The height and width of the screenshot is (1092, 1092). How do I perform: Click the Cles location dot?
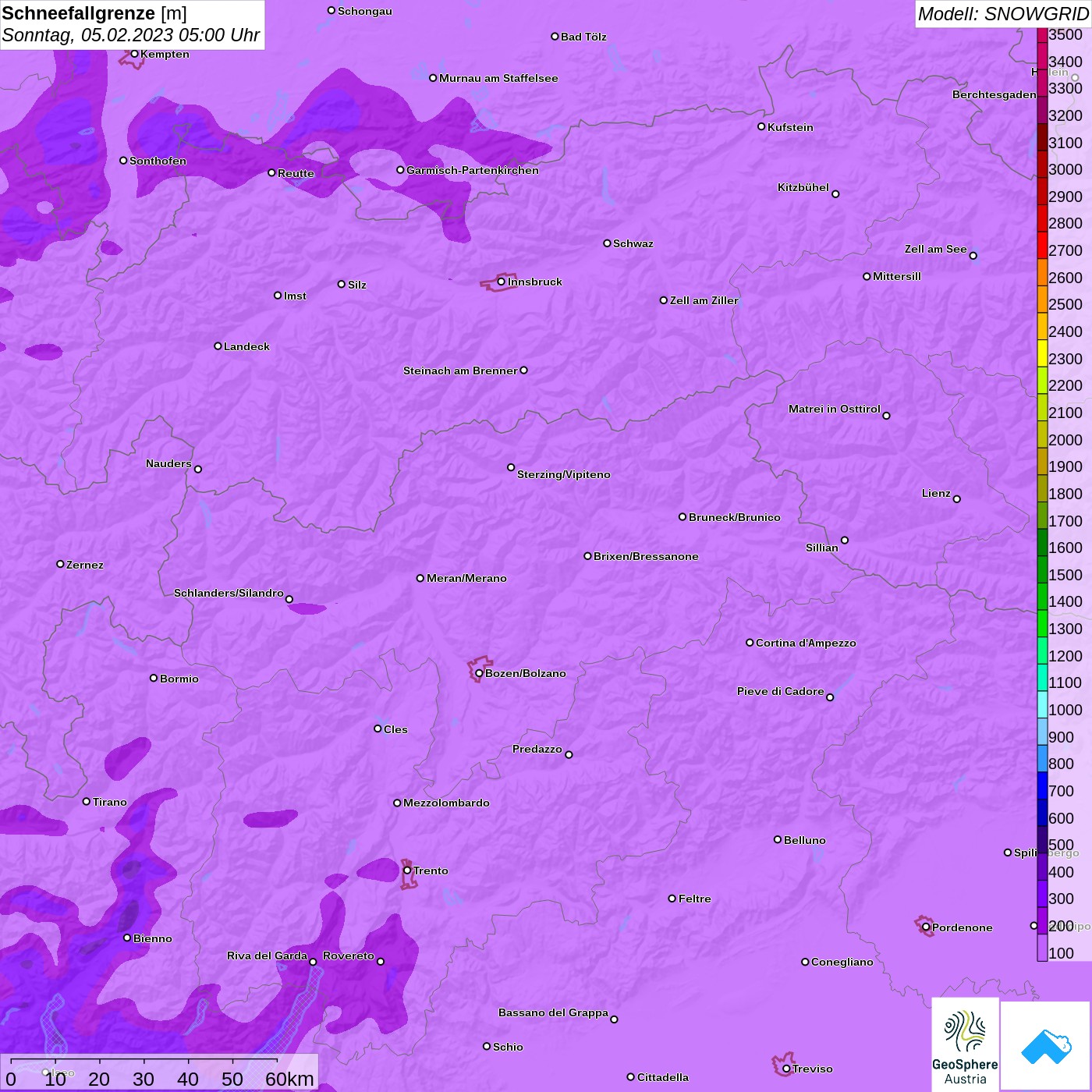(378, 729)
